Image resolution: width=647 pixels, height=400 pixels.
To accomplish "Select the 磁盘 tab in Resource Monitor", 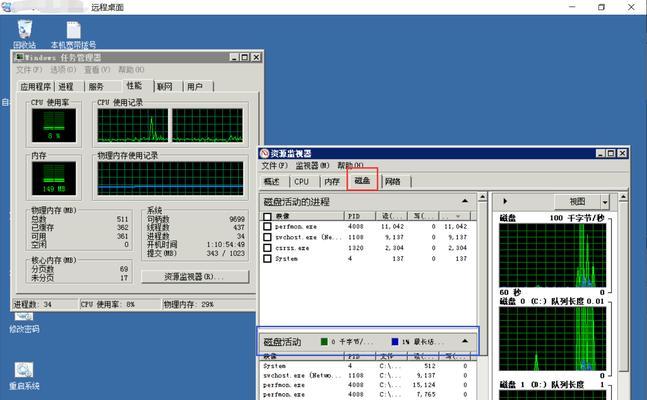I will point(362,180).
